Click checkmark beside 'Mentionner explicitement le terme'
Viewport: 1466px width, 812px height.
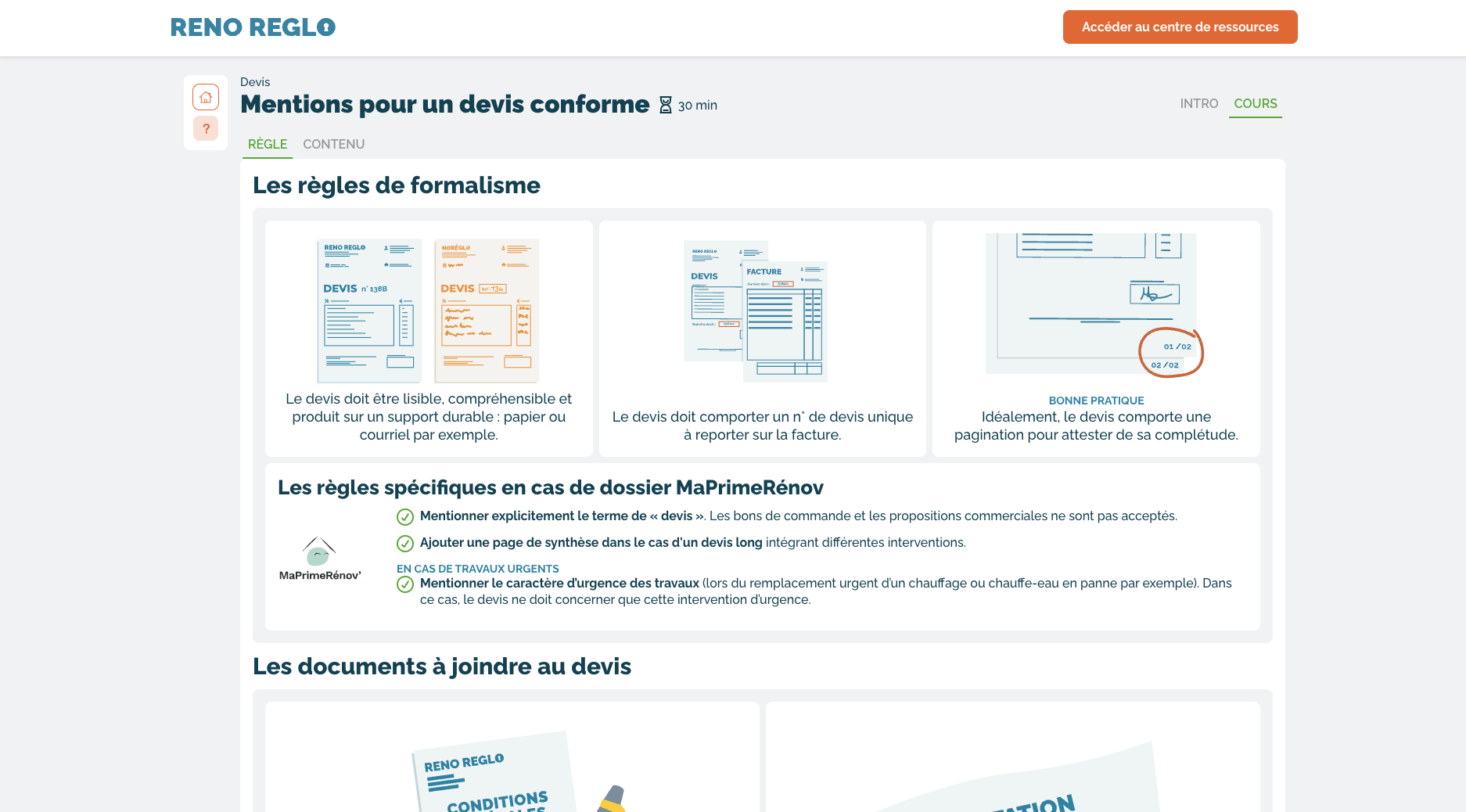pos(405,517)
